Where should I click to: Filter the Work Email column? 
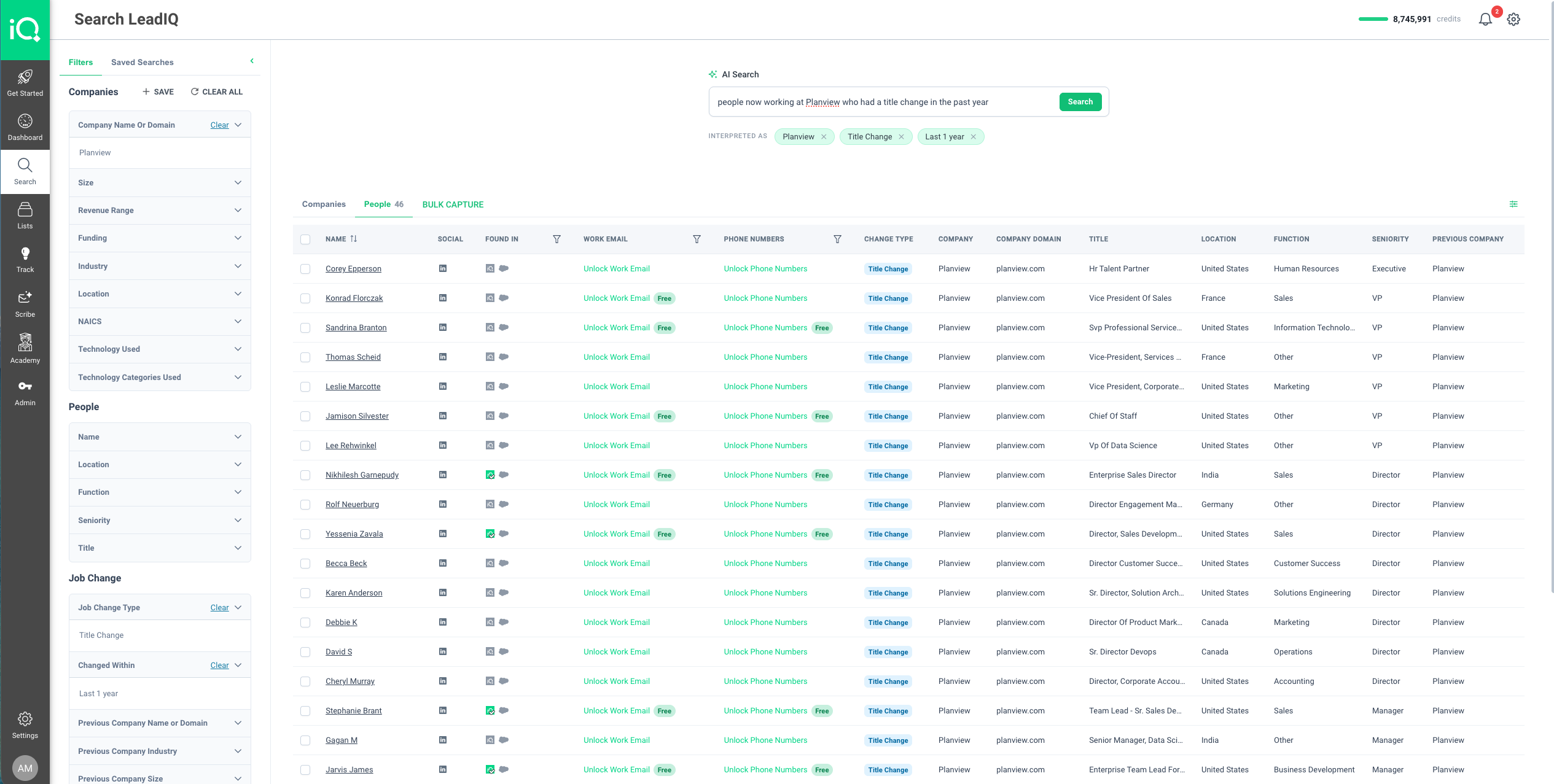[x=697, y=239]
